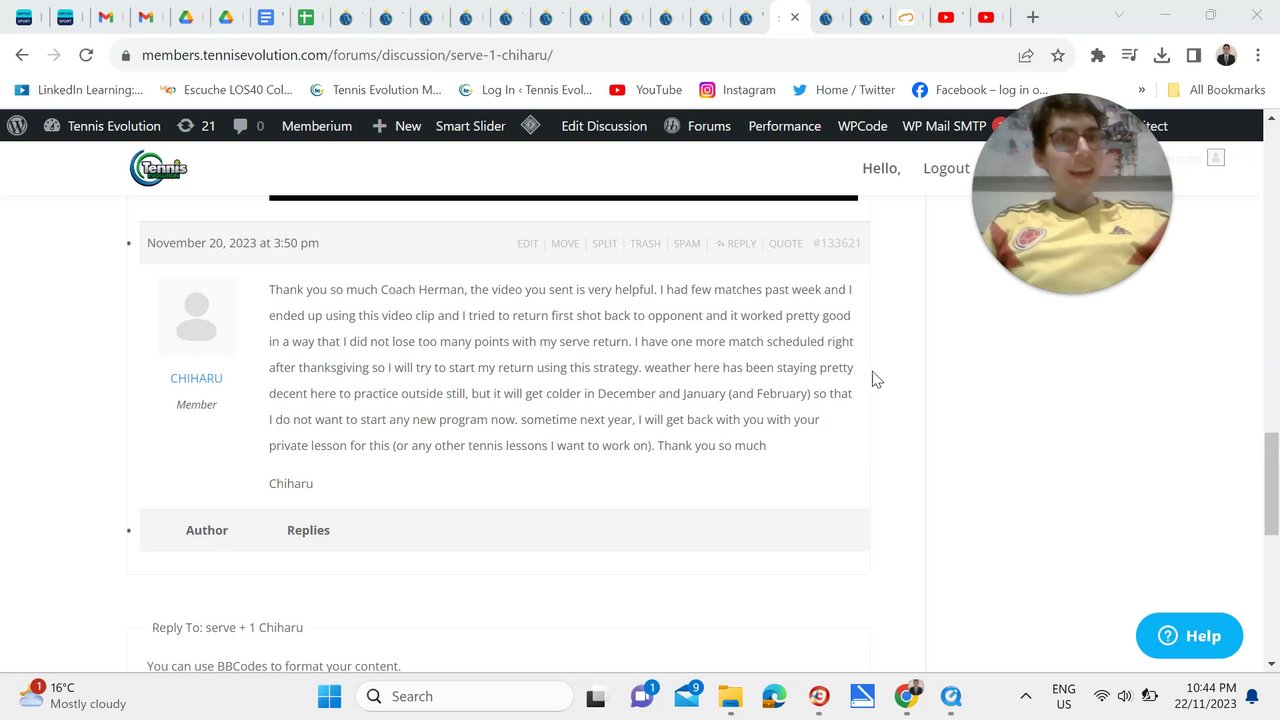Open the LinkedIn Learning bookmark
1280x720 pixels.
click(79, 90)
